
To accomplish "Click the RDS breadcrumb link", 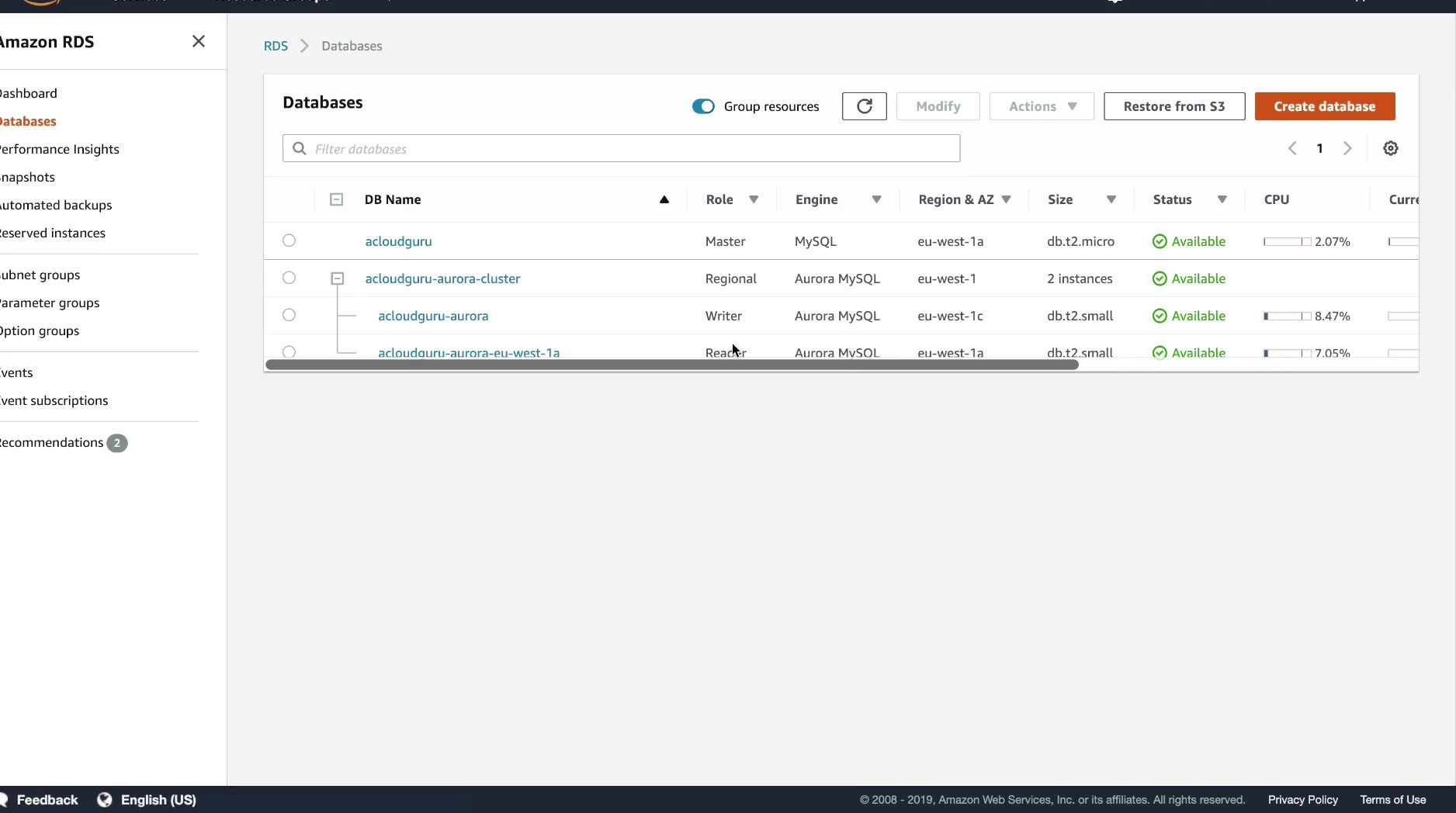I will [x=276, y=46].
